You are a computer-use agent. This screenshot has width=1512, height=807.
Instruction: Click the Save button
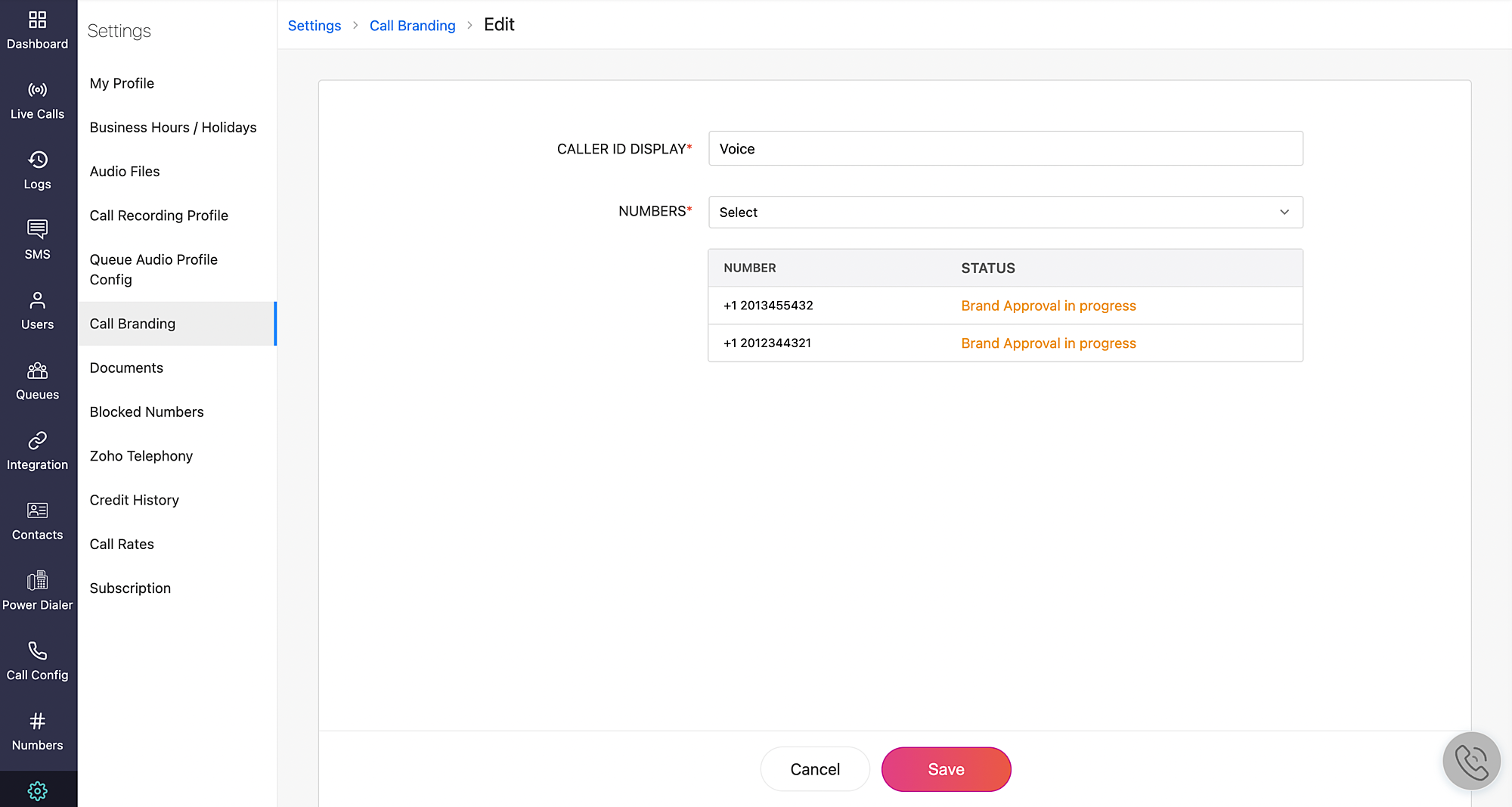[x=946, y=769]
